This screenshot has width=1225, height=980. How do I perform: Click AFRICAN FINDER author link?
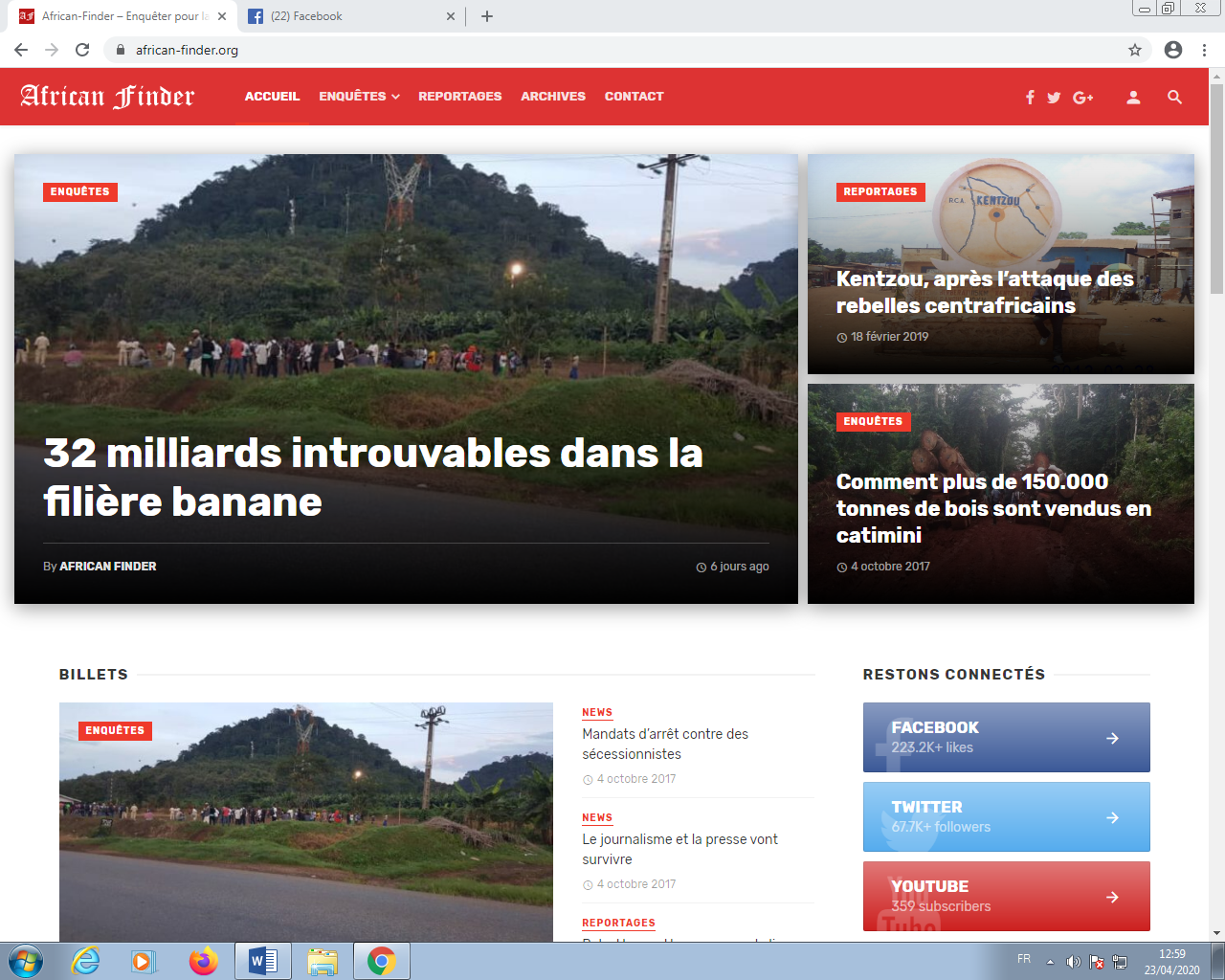tap(108, 567)
